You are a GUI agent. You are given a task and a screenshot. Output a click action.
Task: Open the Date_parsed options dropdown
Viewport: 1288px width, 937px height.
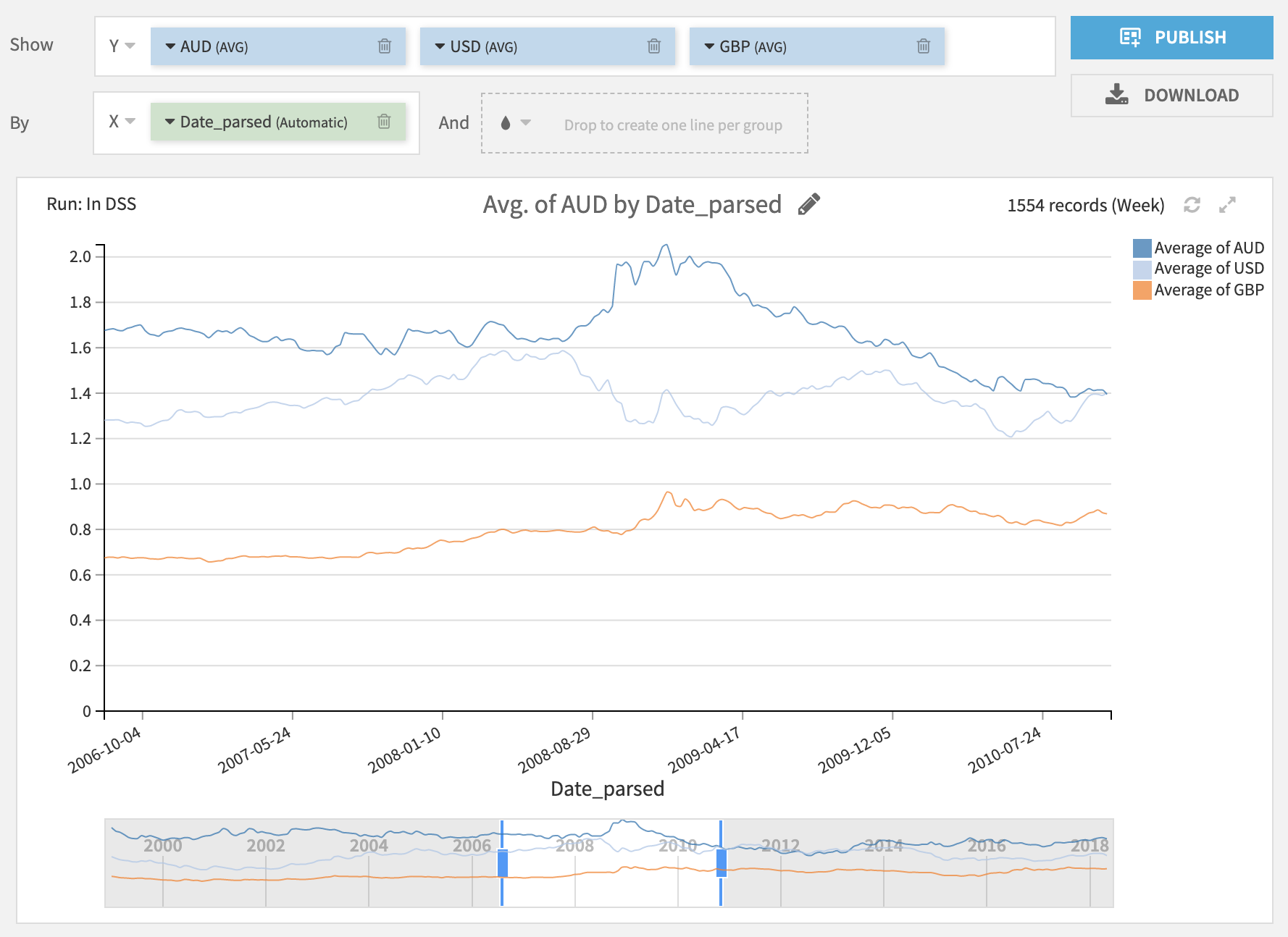pos(170,122)
